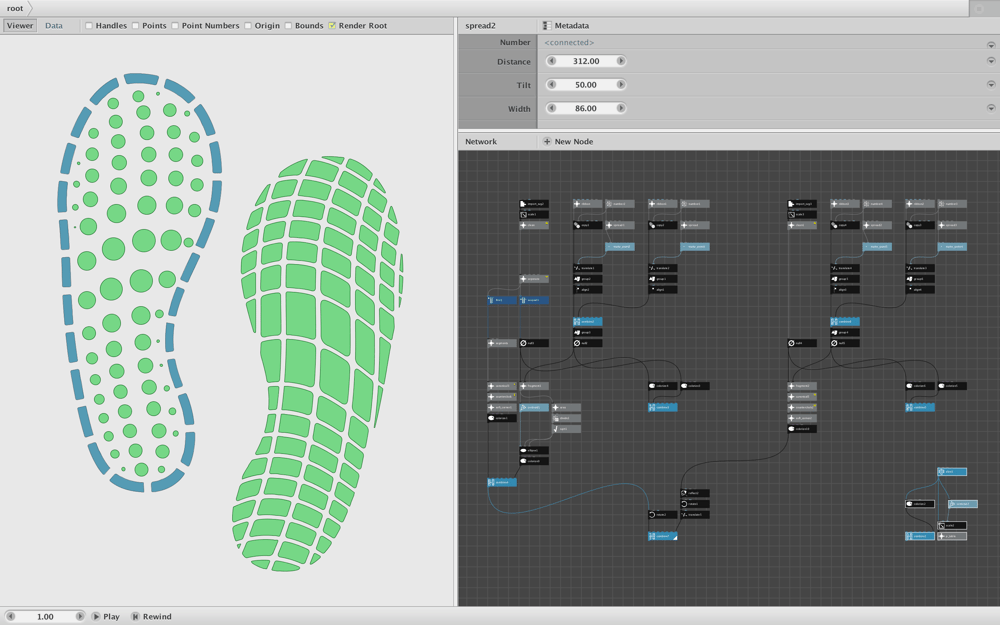Select the combine2 node
The image size is (1000, 625).
click(x=587, y=321)
